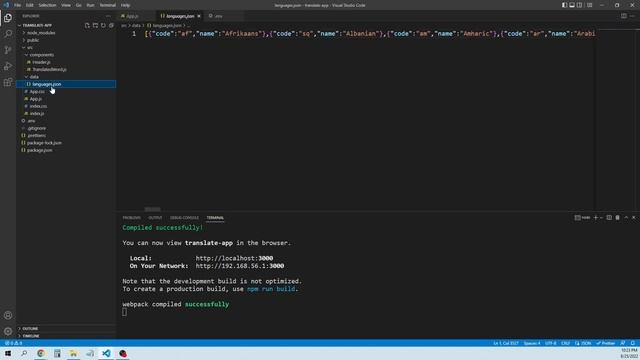
Task: Click the VS Code logo in title bar
Action: 6,5
